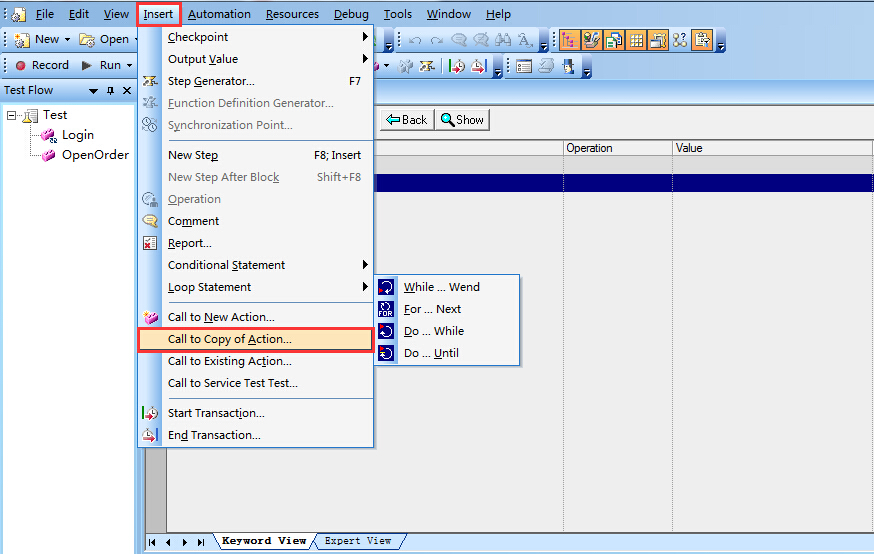
Task: Open the New button dropdown arrow
Action: click(67, 40)
